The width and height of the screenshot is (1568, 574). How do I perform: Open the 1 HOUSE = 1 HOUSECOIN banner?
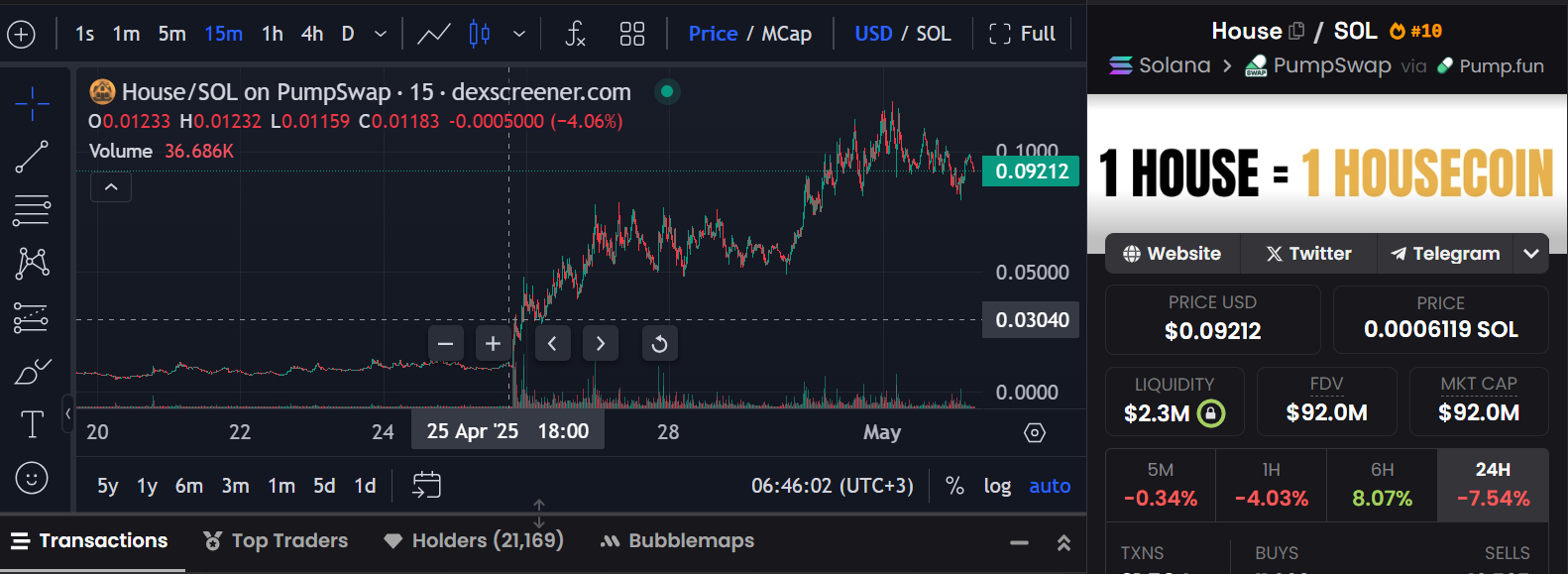click(1327, 173)
